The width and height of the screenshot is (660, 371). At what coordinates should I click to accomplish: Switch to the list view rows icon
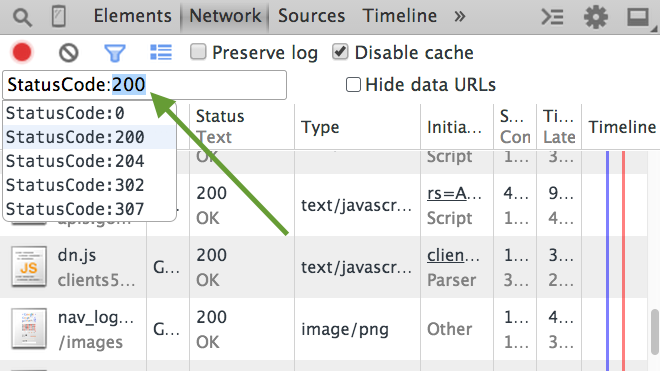161,53
